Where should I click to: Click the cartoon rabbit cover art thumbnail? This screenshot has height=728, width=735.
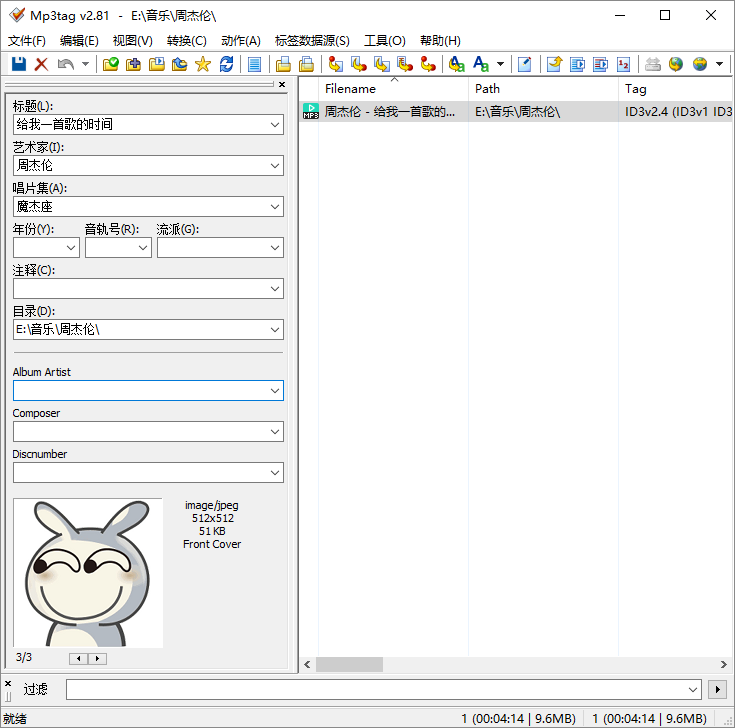[88, 573]
